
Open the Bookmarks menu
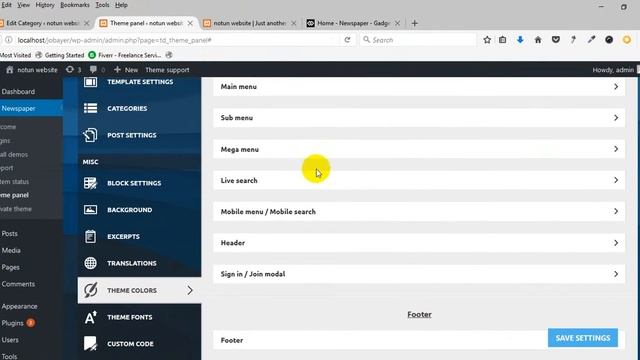click(x=75, y=5)
